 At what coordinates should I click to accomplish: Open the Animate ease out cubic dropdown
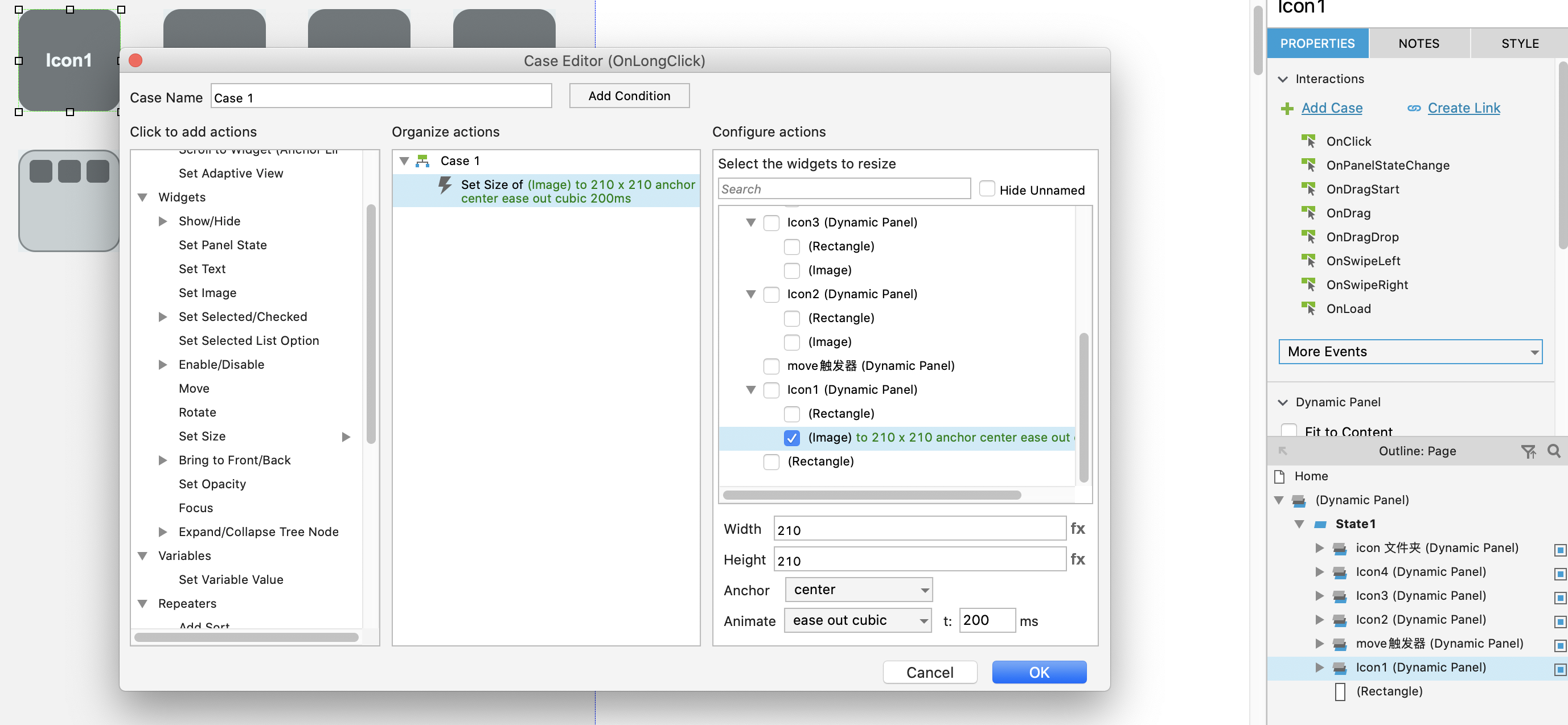pos(857,620)
